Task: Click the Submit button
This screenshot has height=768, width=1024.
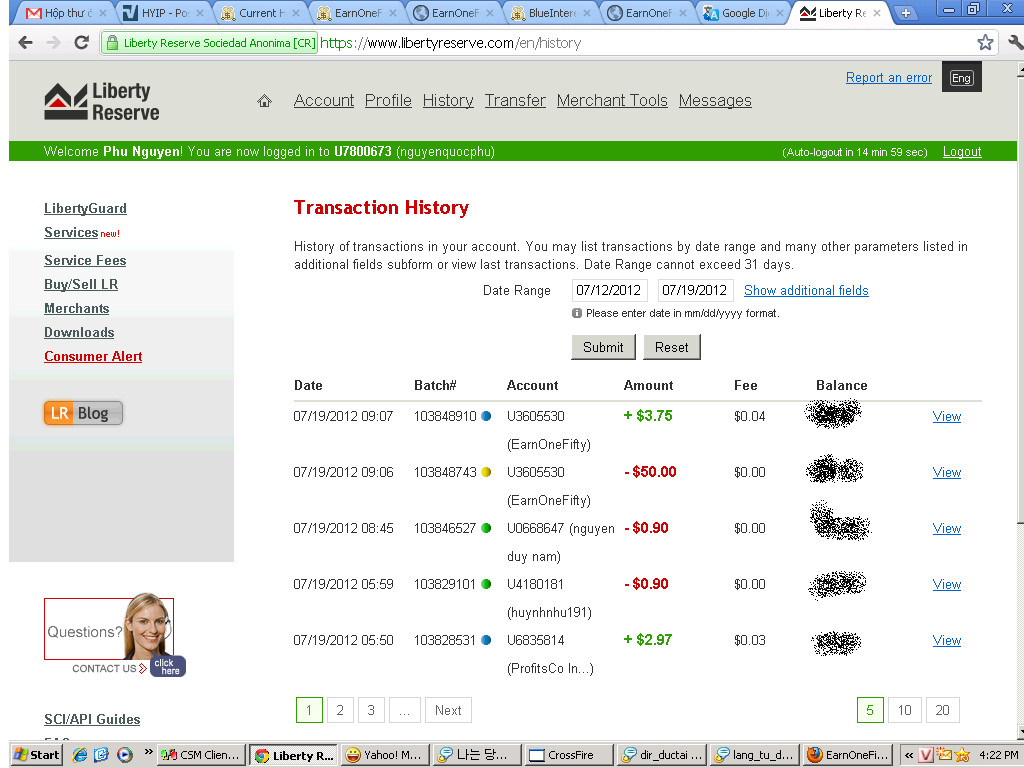Action: (x=603, y=347)
